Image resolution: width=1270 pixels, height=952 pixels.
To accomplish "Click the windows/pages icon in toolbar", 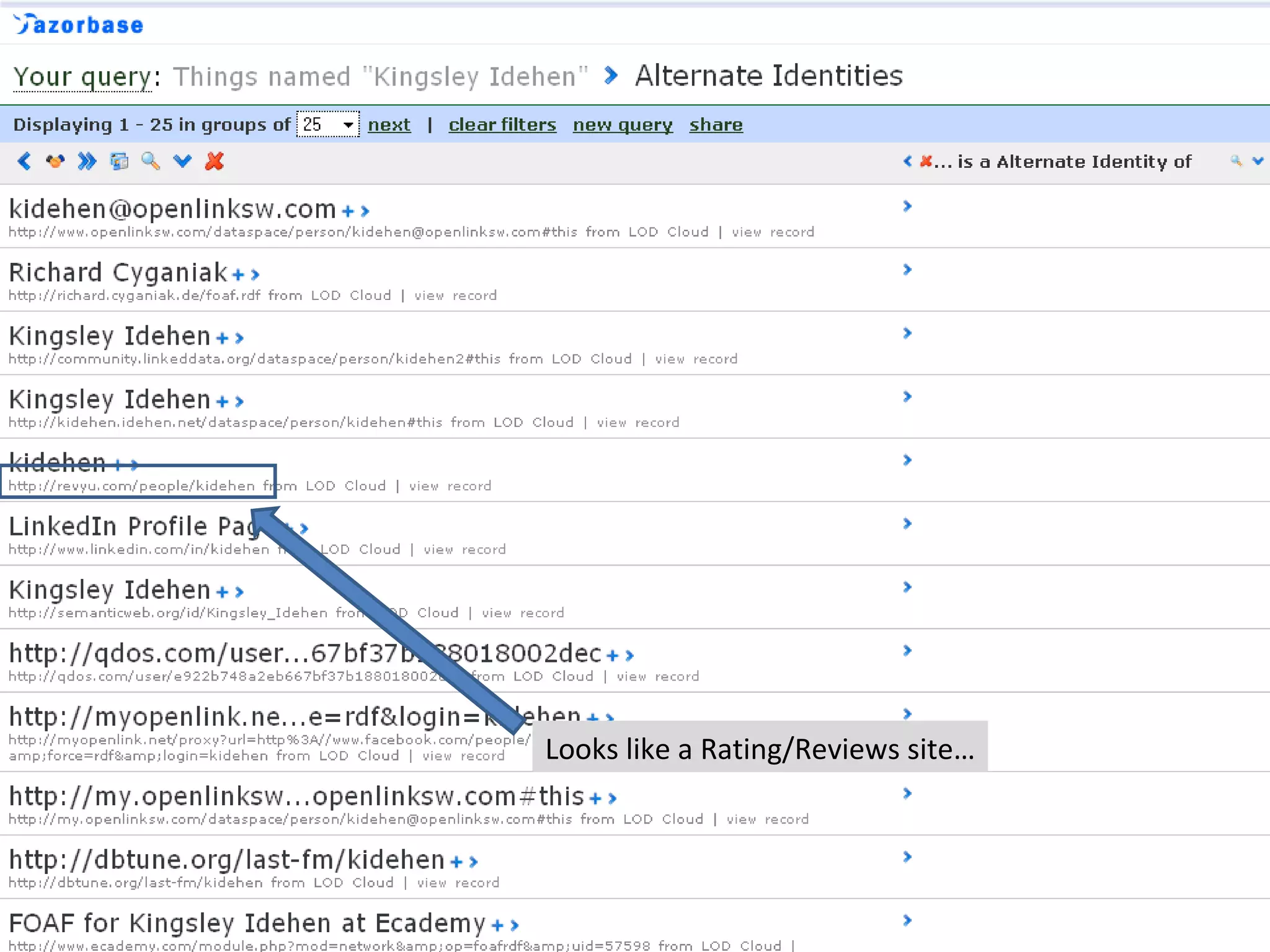I will pos(119,161).
